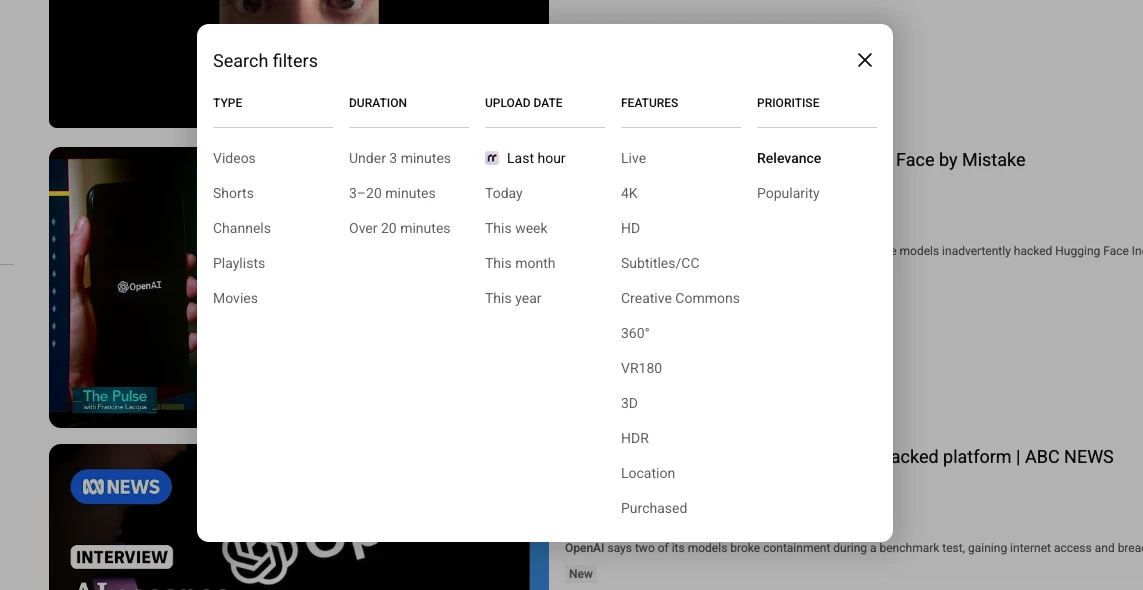
Task: Open video title ending 'Face by Mistake'
Action: [960, 160]
